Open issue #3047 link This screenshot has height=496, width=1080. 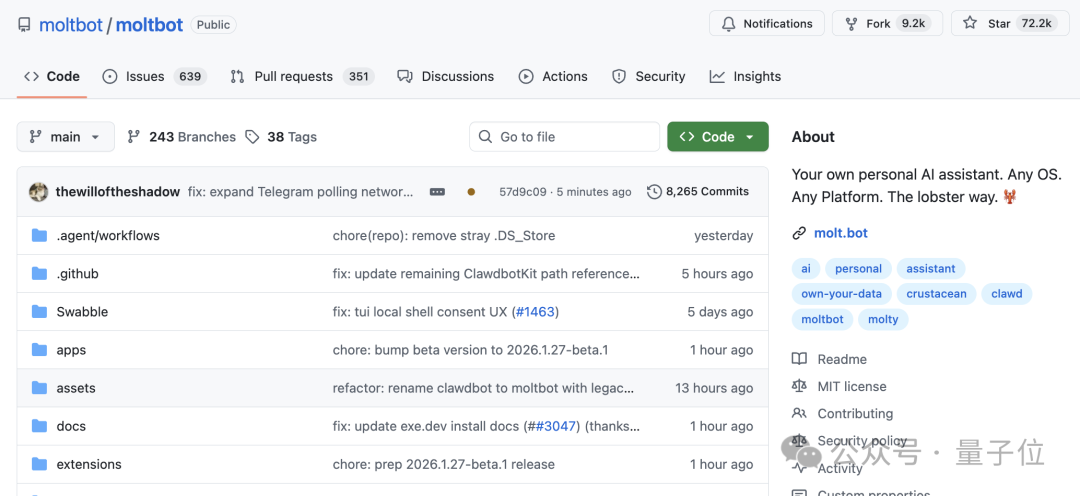556,426
